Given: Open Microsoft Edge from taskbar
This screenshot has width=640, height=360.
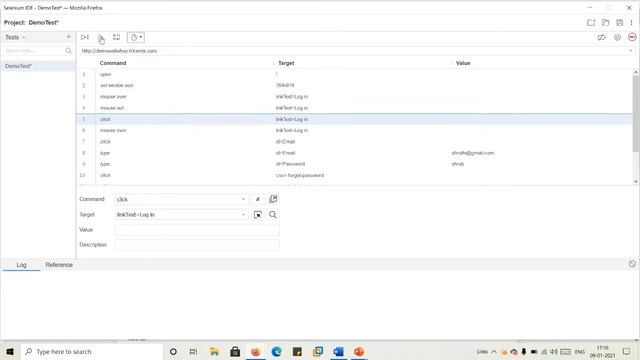Looking at the screenshot, I should pos(276,351).
